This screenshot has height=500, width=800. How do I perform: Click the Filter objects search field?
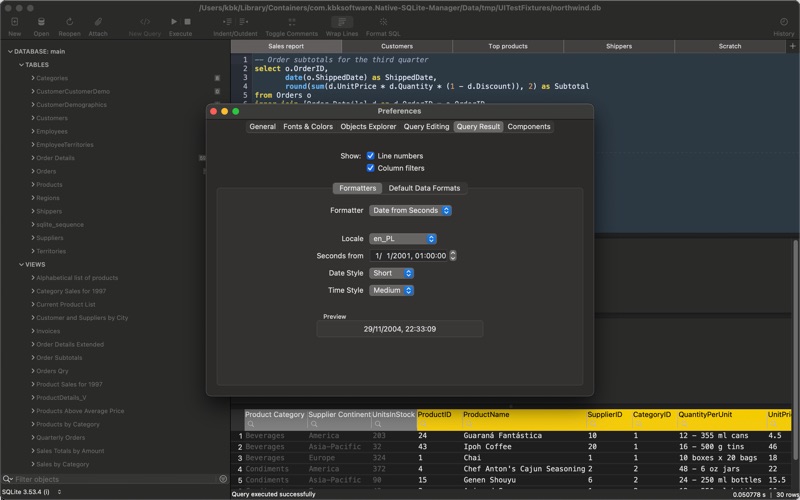point(115,479)
